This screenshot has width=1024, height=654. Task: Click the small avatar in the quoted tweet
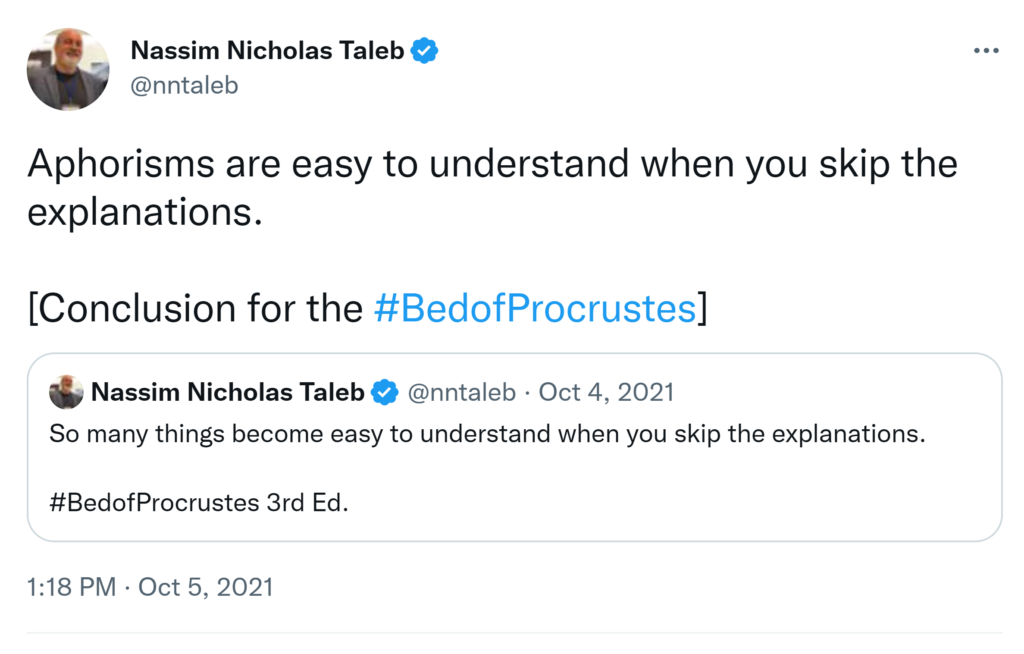pyautogui.click(x=66, y=393)
